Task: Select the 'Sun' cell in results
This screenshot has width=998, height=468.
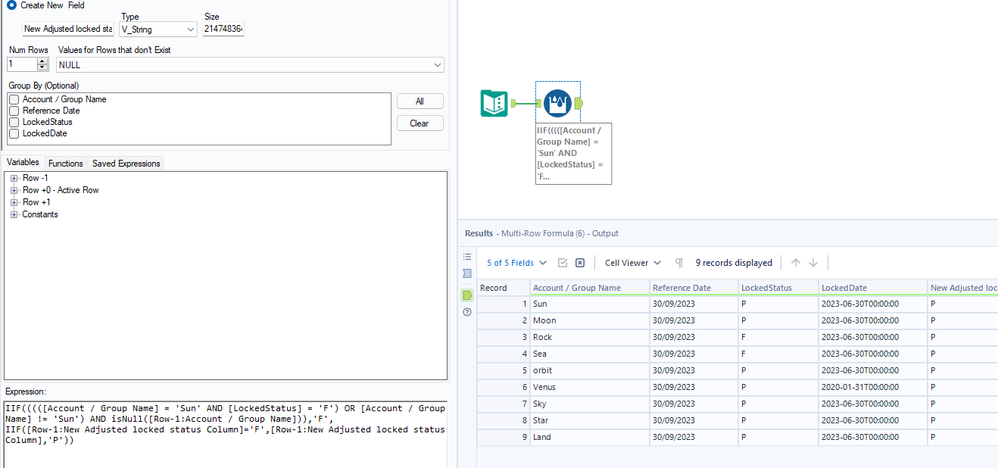Action: coord(589,304)
